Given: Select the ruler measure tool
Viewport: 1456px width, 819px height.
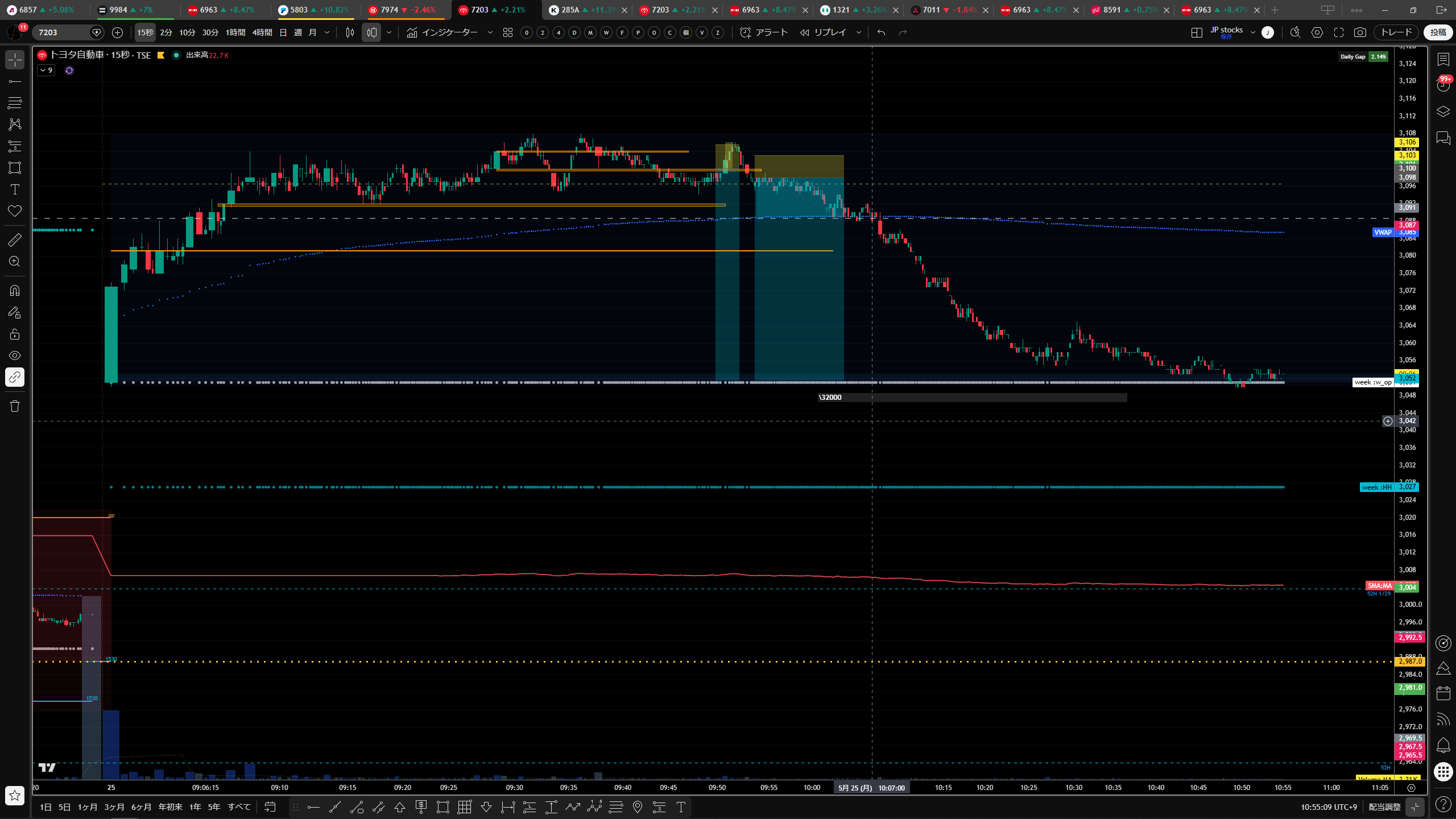Looking at the screenshot, I should [15, 240].
